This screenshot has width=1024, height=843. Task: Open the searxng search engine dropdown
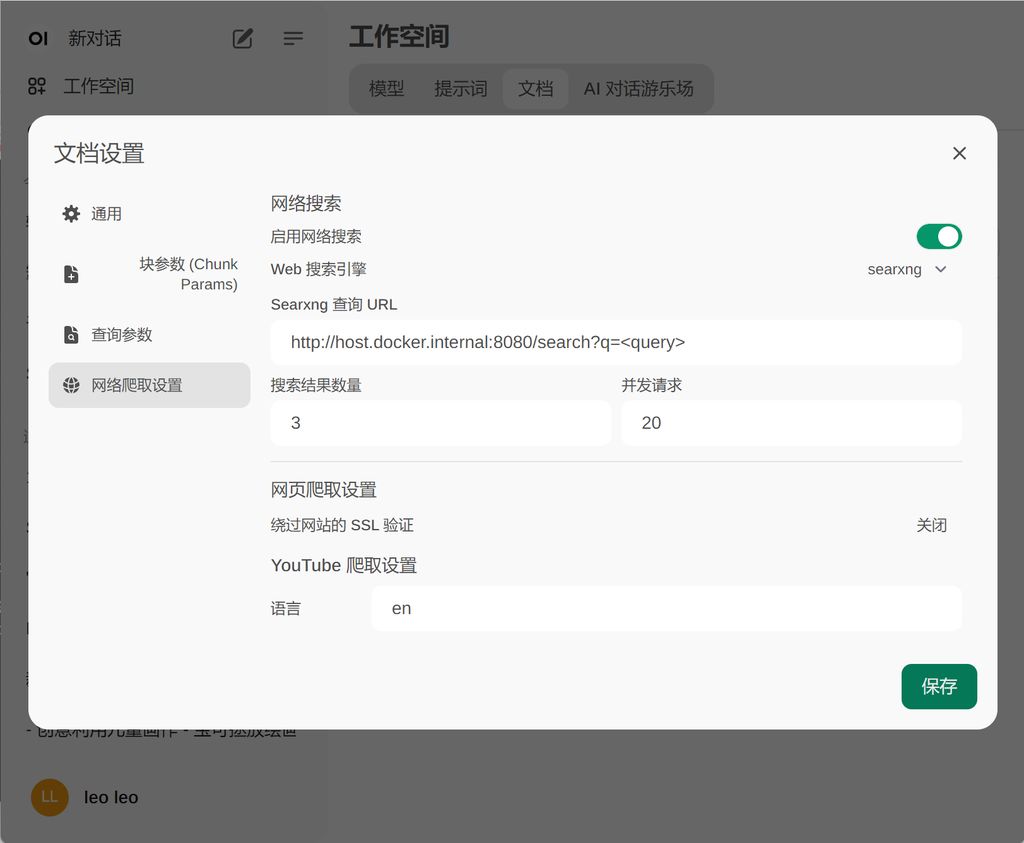(x=895, y=269)
